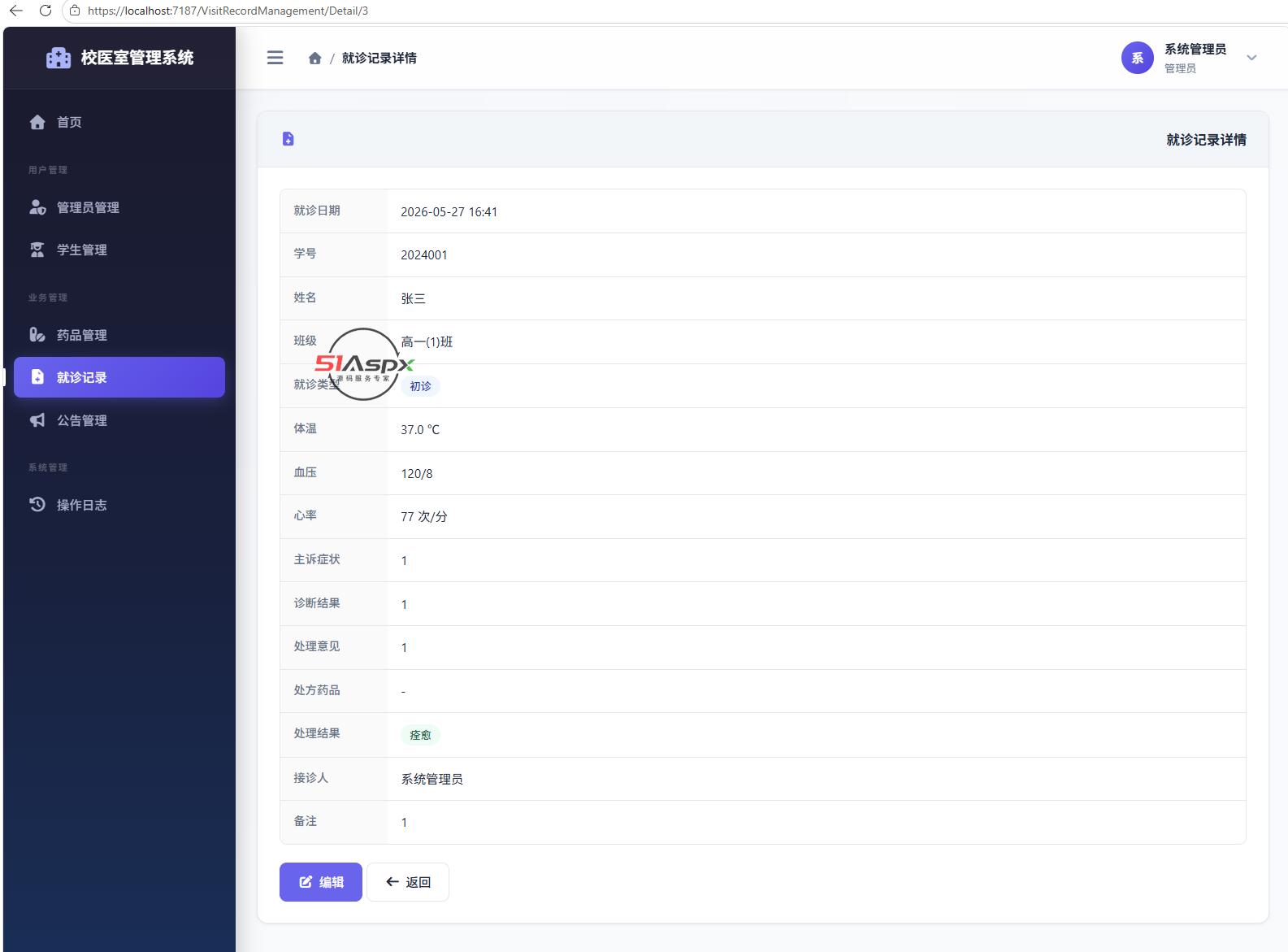The width and height of the screenshot is (1288, 952).
Task: Click the browser reload icon
Action: coord(46,11)
